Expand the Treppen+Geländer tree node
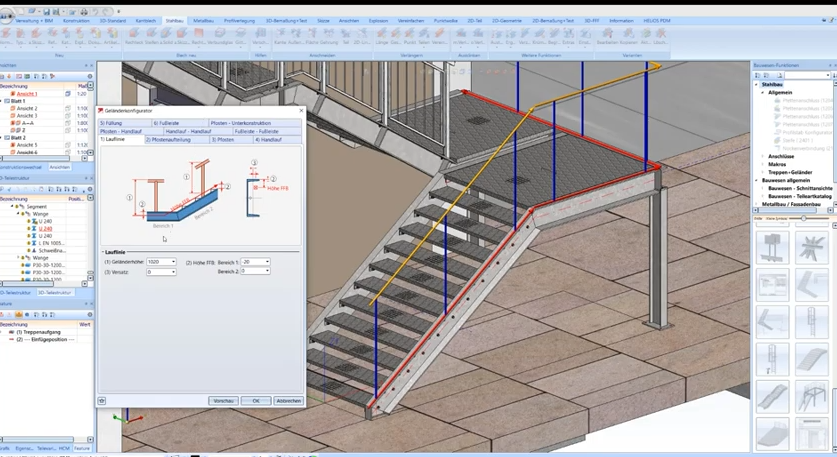 click(763, 172)
